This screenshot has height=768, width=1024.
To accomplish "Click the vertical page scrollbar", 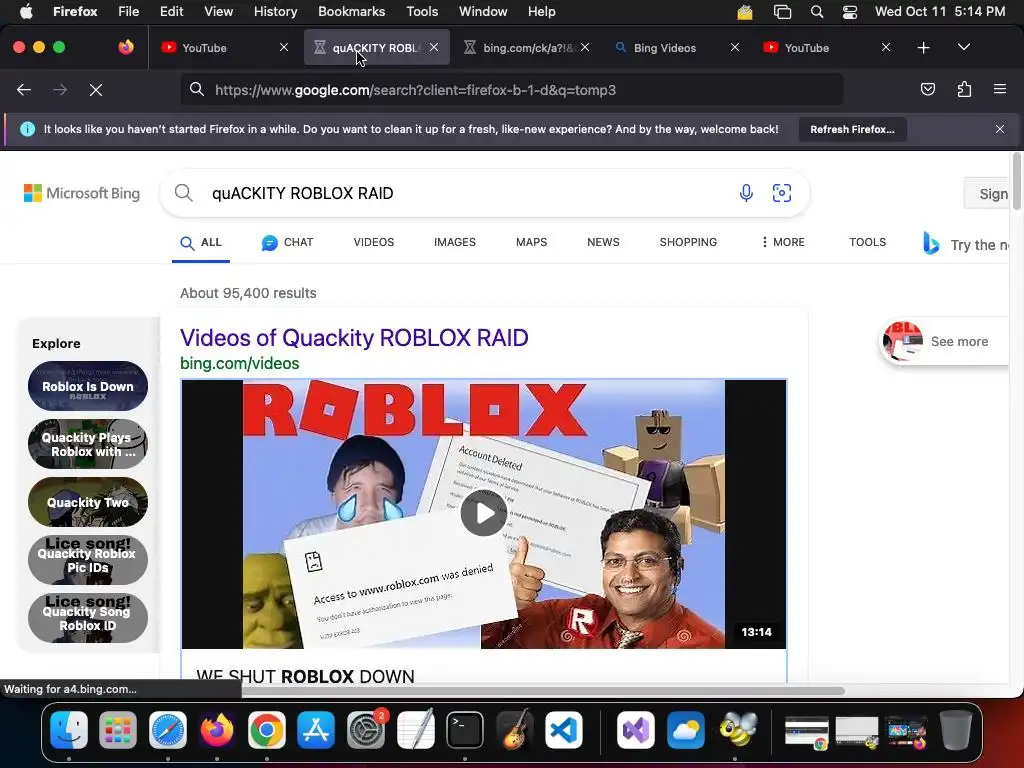I will [1016, 182].
